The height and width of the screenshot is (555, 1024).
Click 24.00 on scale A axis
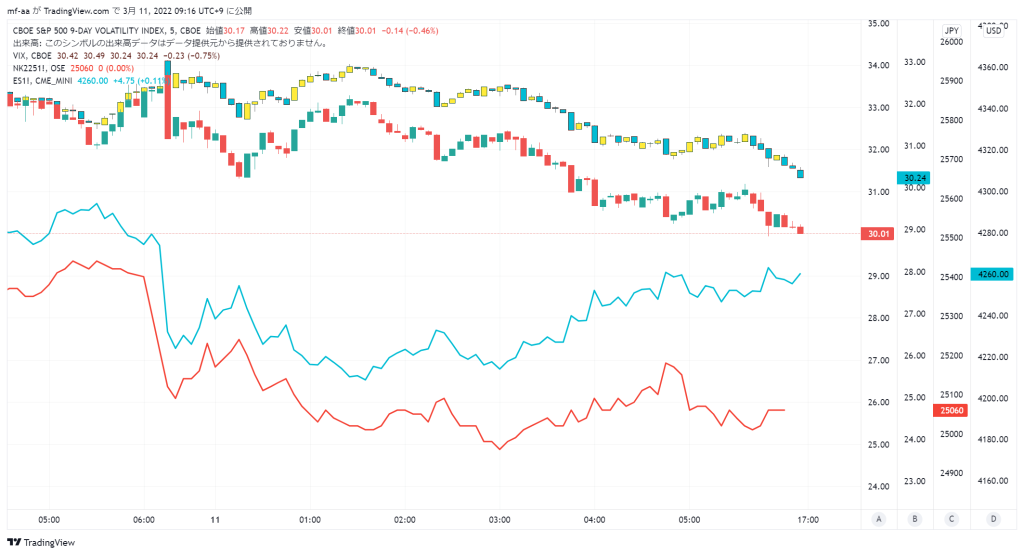click(878, 486)
